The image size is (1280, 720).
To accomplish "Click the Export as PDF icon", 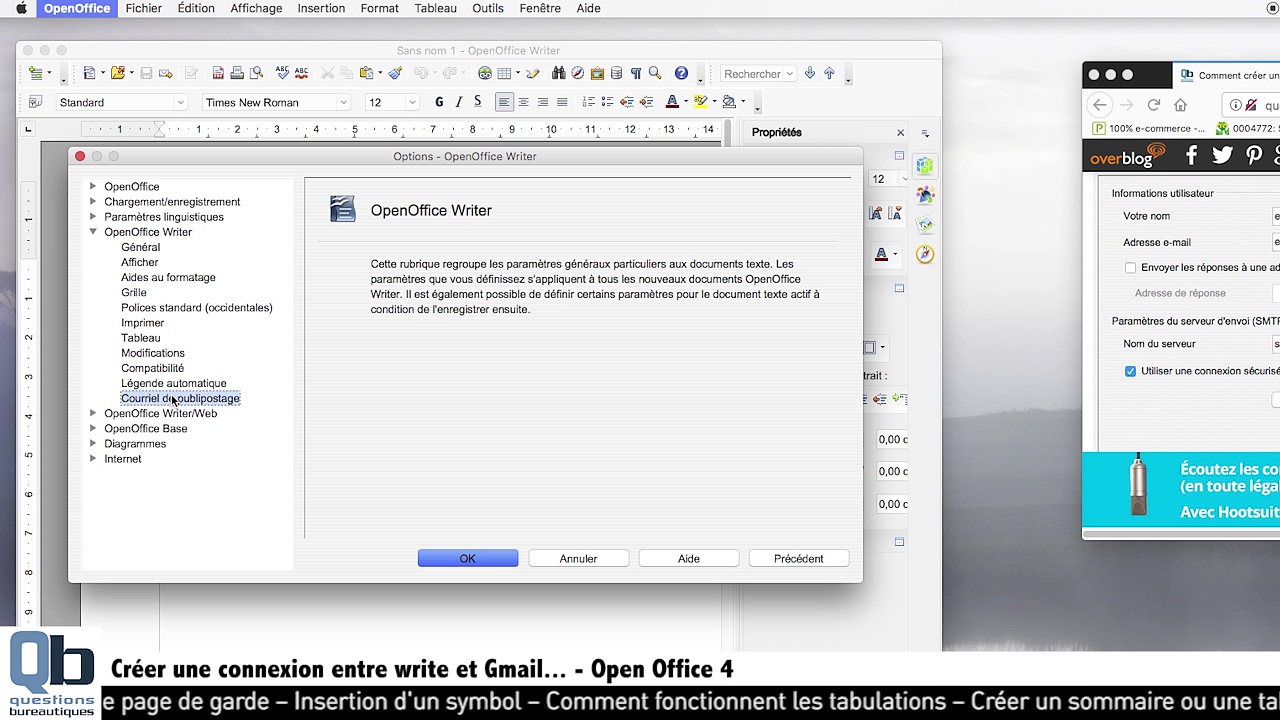I will tap(218, 73).
